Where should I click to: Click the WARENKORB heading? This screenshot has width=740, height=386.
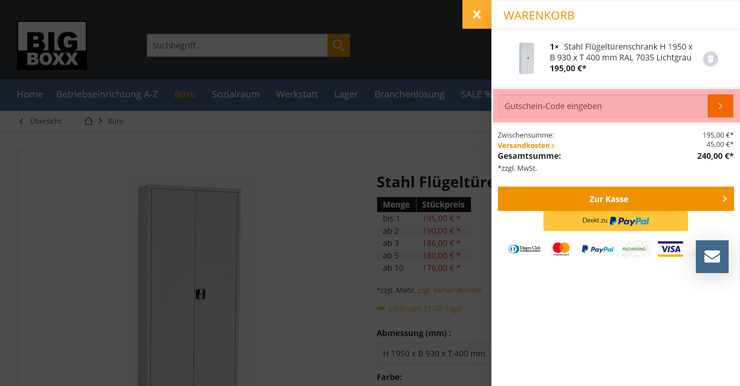[x=539, y=16]
